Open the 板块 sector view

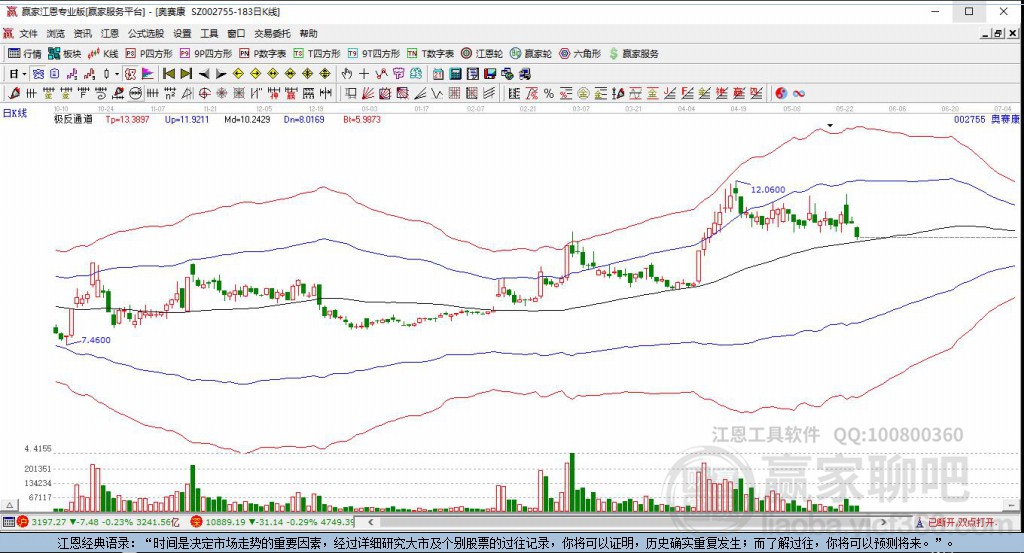pos(65,54)
